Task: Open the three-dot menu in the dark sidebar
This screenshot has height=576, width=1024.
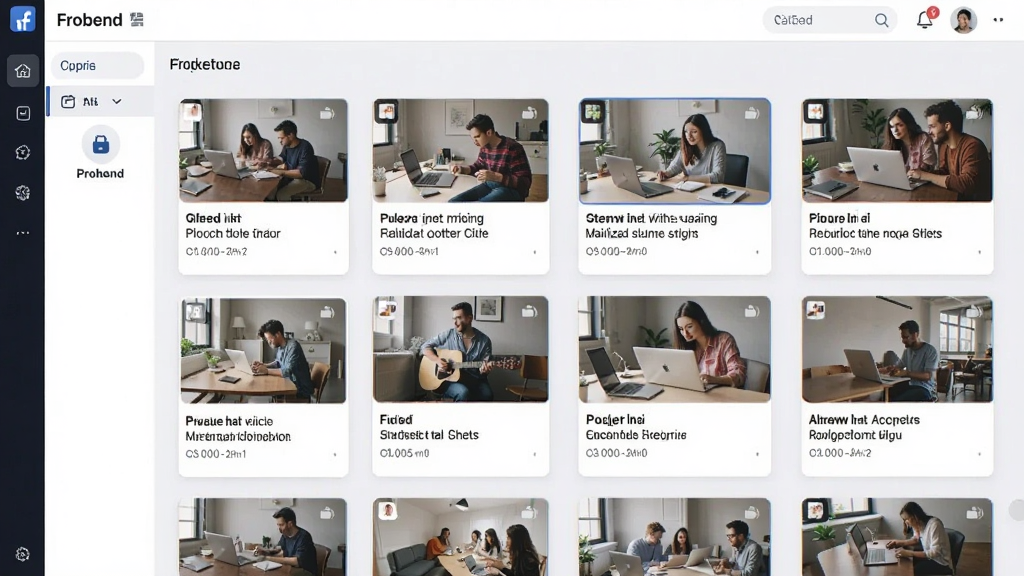Action: click(x=23, y=233)
